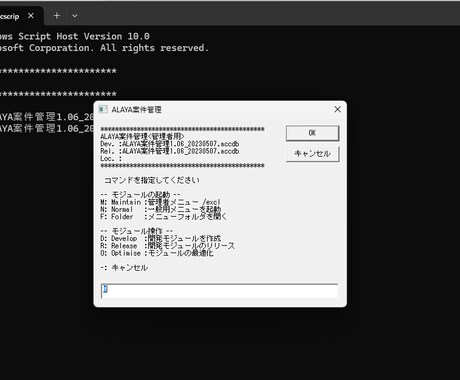The image size is (460, 380).
Task: Click the F: Folder command line
Action: pos(163,217)
